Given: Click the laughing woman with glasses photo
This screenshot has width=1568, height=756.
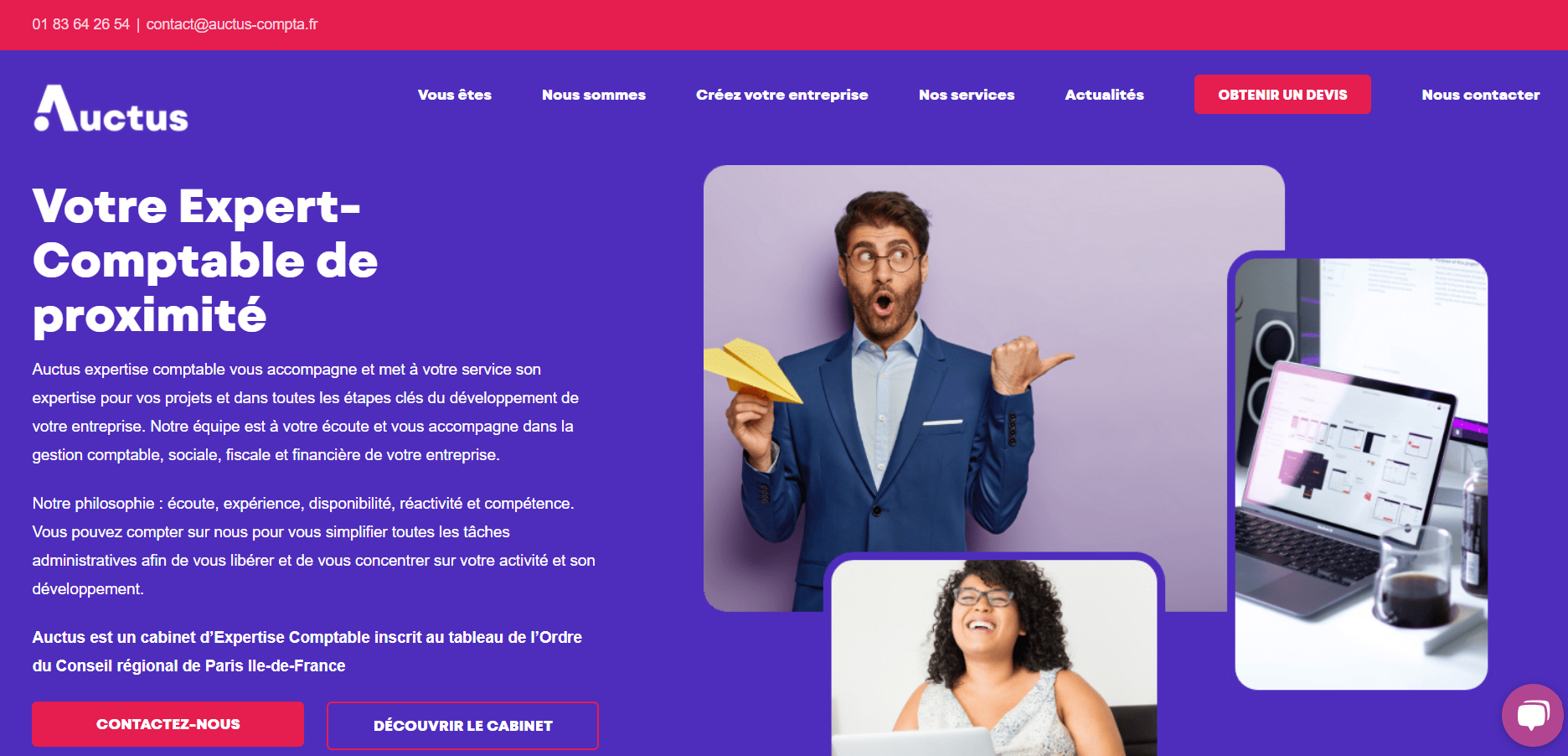Looking at the screenshot, I should (993, 658).
